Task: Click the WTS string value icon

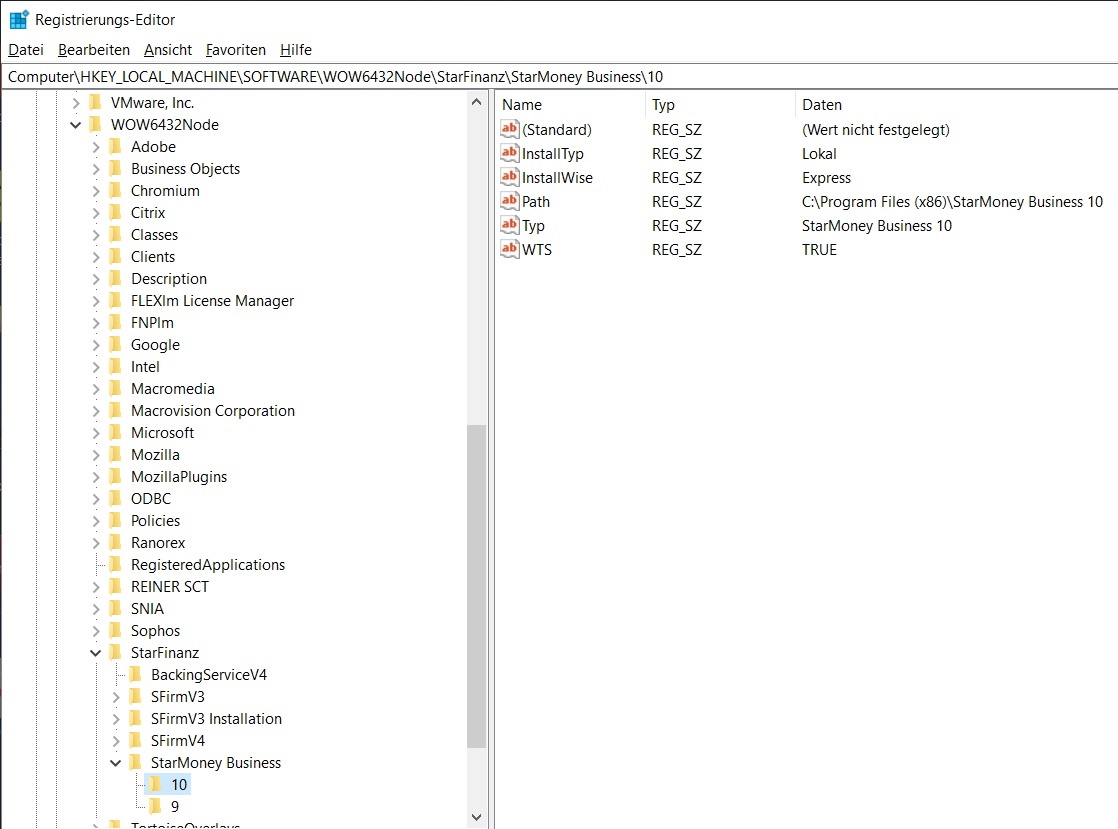Action: click(x=509, y=249)
